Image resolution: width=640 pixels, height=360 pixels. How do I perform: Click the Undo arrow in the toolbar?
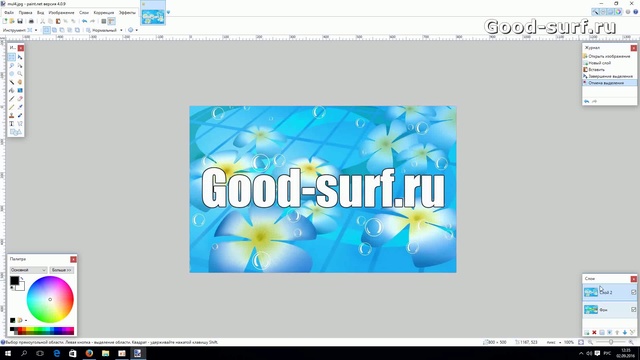tap(84, 21)
